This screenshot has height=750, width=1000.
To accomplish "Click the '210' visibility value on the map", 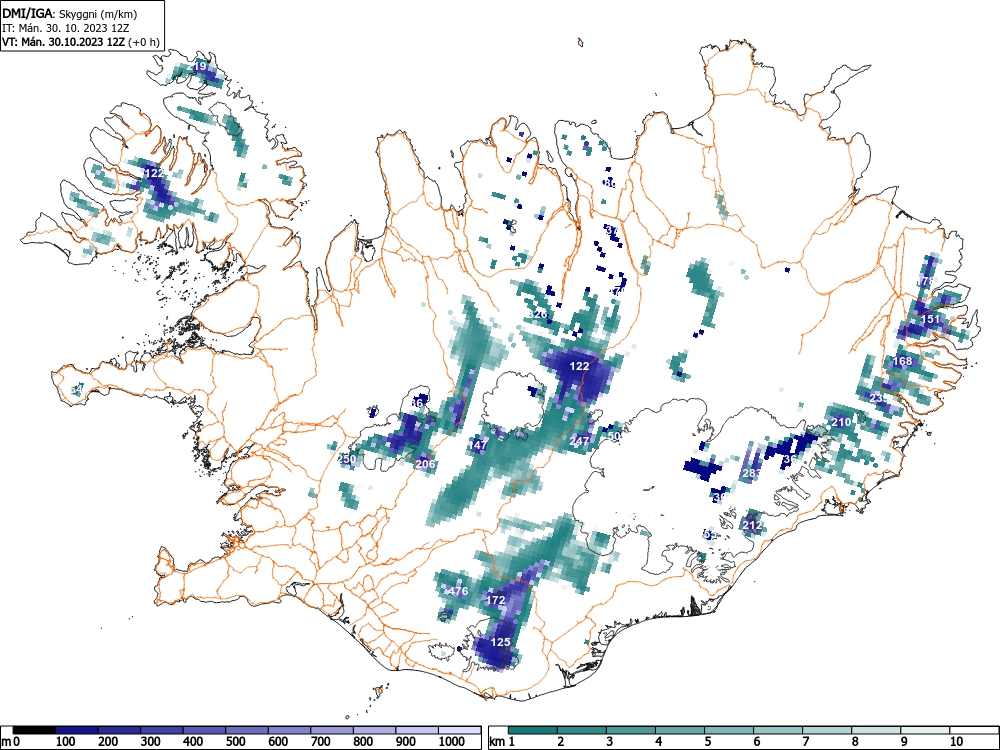I will point(841,422).
